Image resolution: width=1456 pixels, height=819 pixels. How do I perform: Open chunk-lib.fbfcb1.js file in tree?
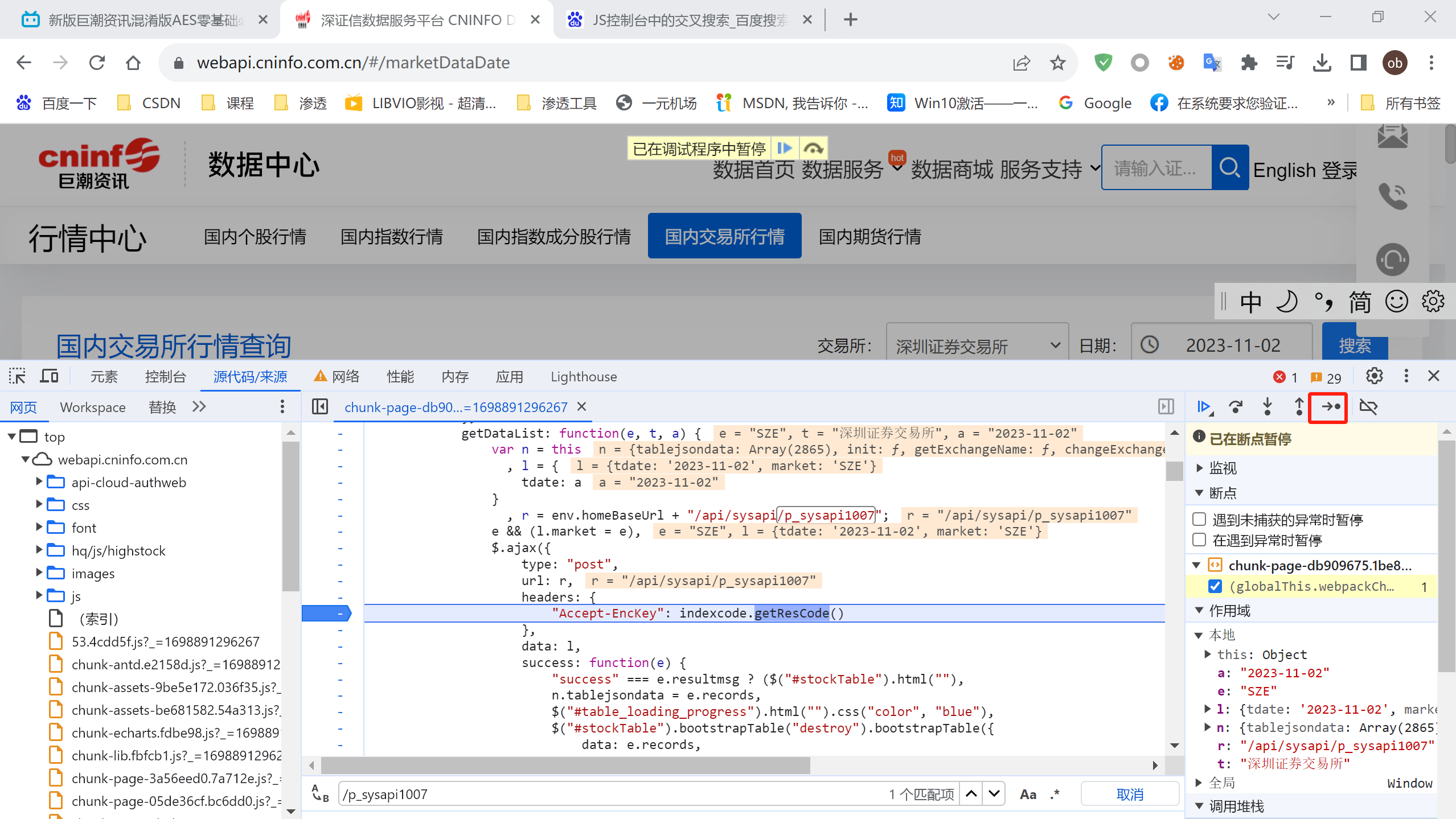pos(177,755)
